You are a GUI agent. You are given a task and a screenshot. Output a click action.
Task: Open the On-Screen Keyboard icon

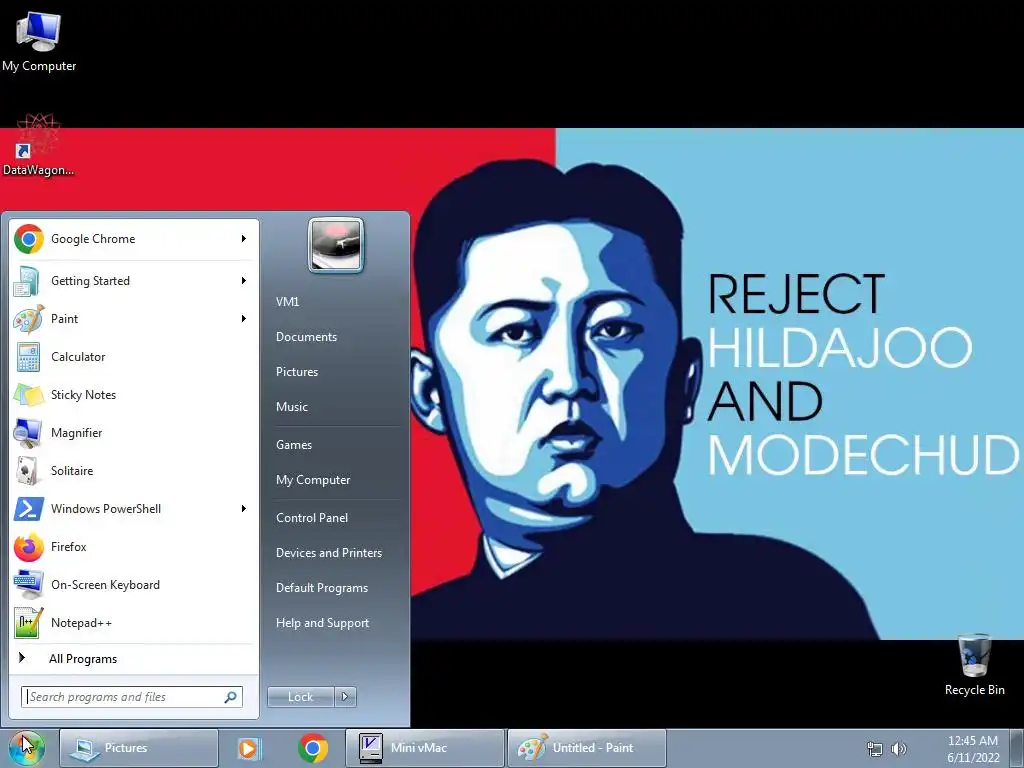pyautogui.click(x=28, y=584)
